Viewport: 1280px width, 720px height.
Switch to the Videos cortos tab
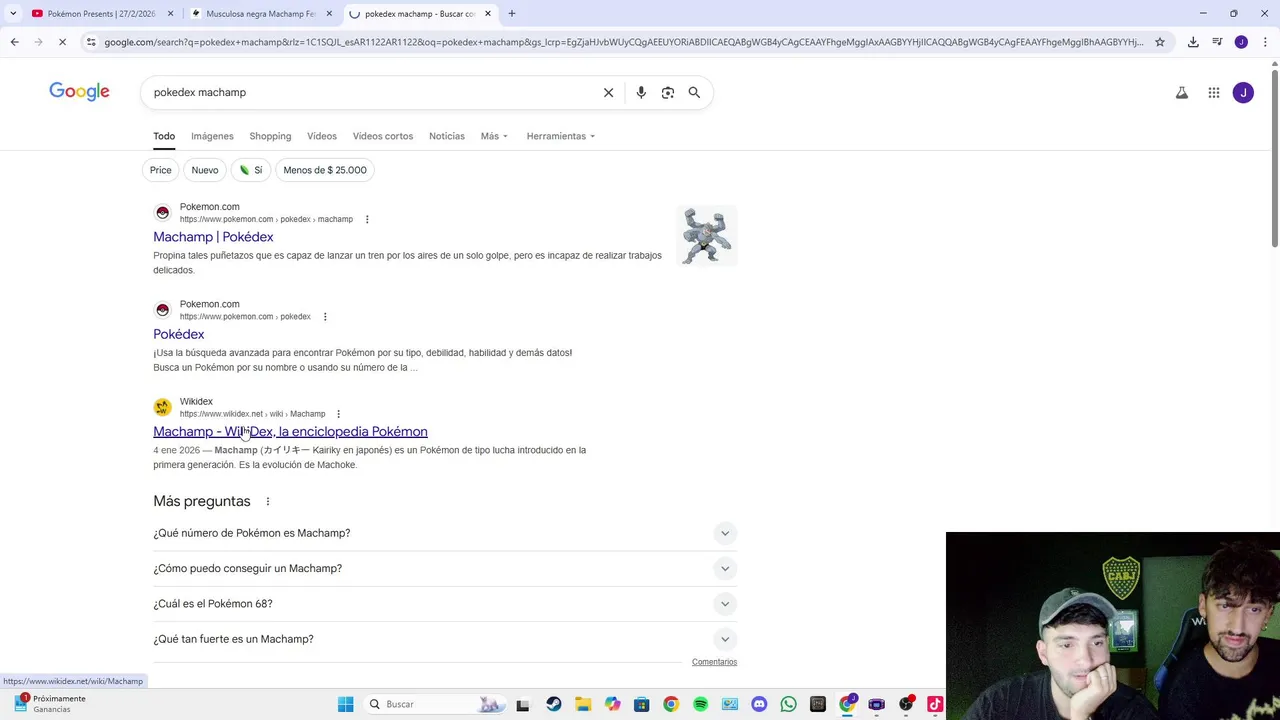[382, 136]
